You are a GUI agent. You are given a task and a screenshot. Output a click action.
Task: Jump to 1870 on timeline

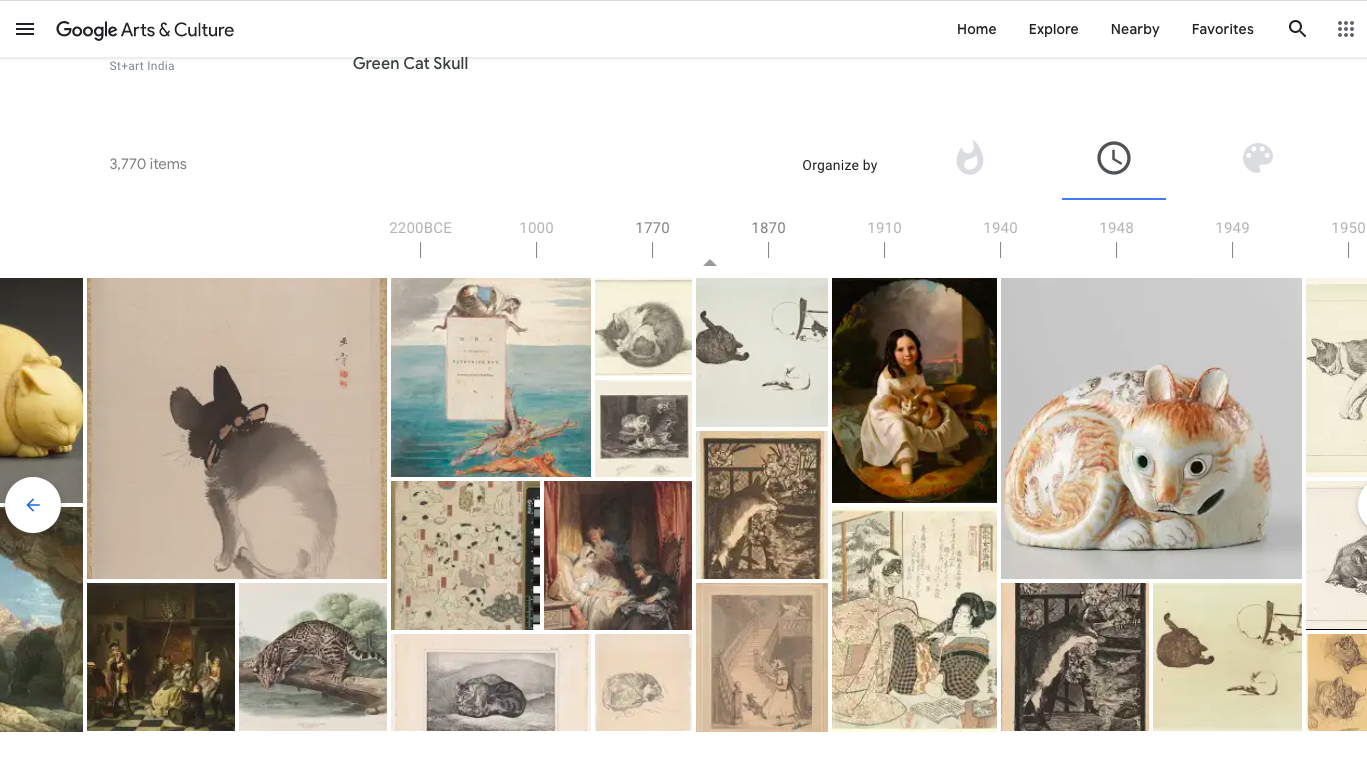pyautogui.click(x=768, y=228)
